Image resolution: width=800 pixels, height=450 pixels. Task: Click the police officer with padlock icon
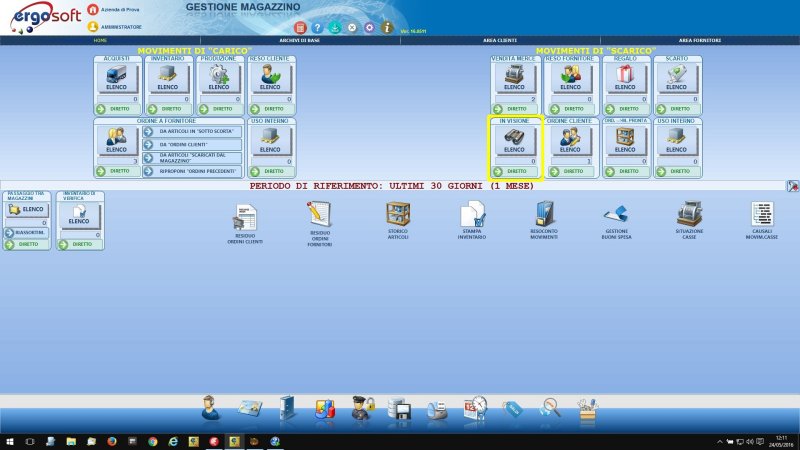(x=362, y=408)
